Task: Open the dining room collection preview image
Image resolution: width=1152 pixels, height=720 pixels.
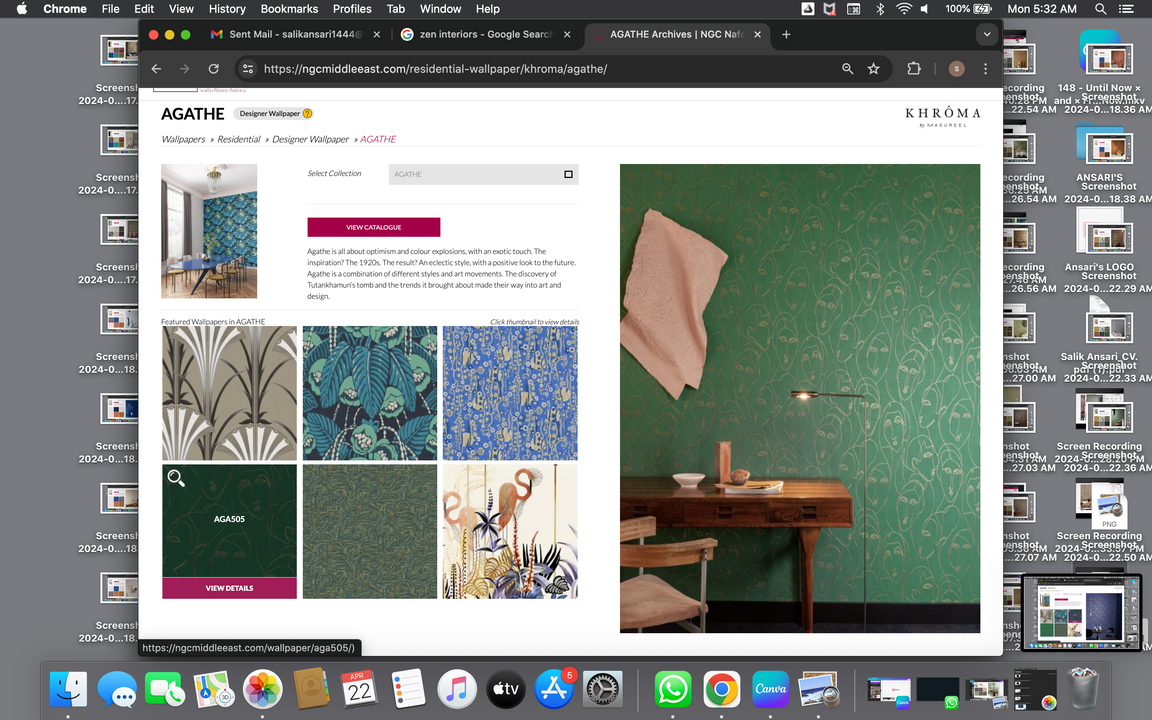Action: coord(209,231)
